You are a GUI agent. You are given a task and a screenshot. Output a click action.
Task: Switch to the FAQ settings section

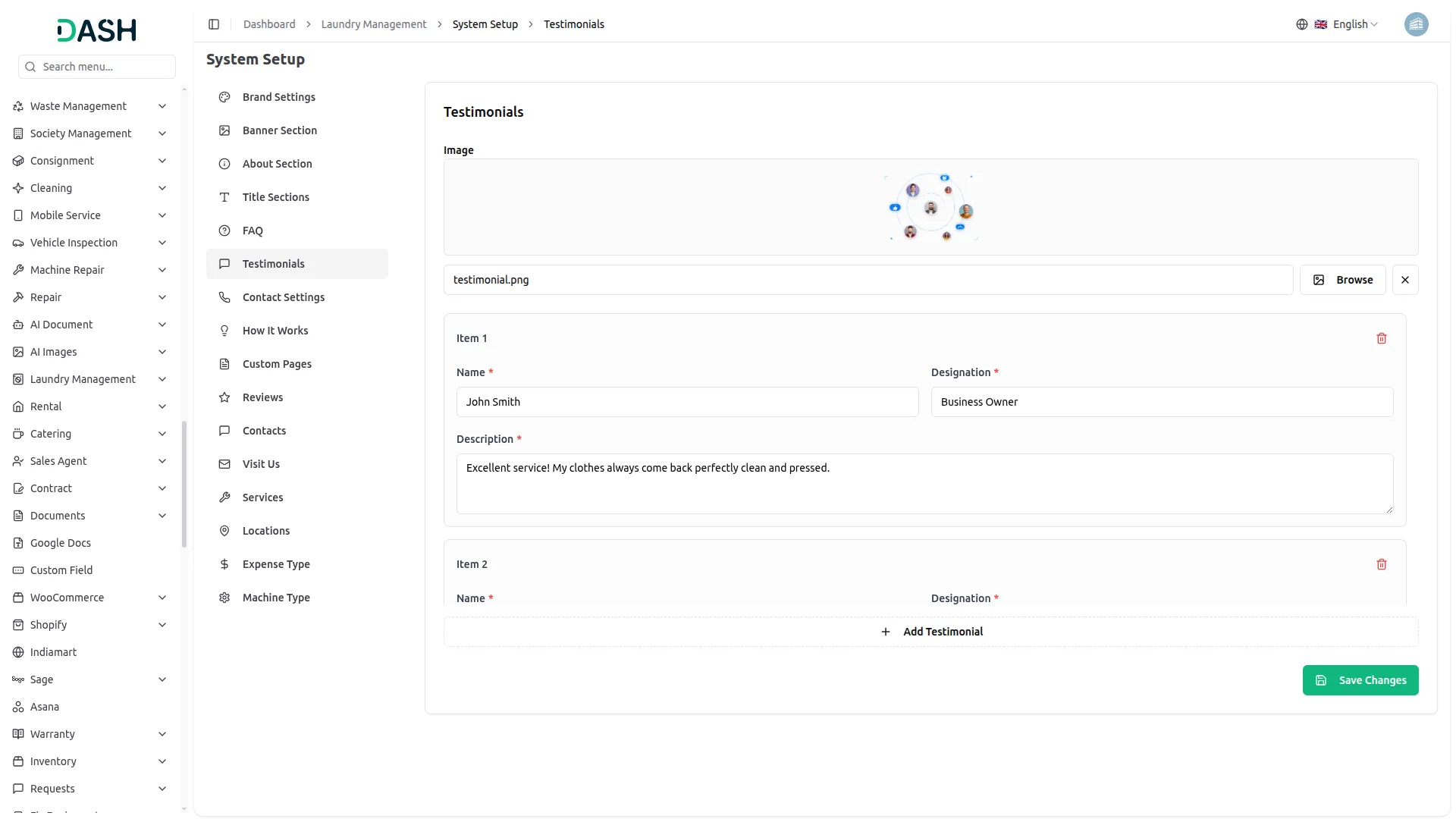pos(251,231)
